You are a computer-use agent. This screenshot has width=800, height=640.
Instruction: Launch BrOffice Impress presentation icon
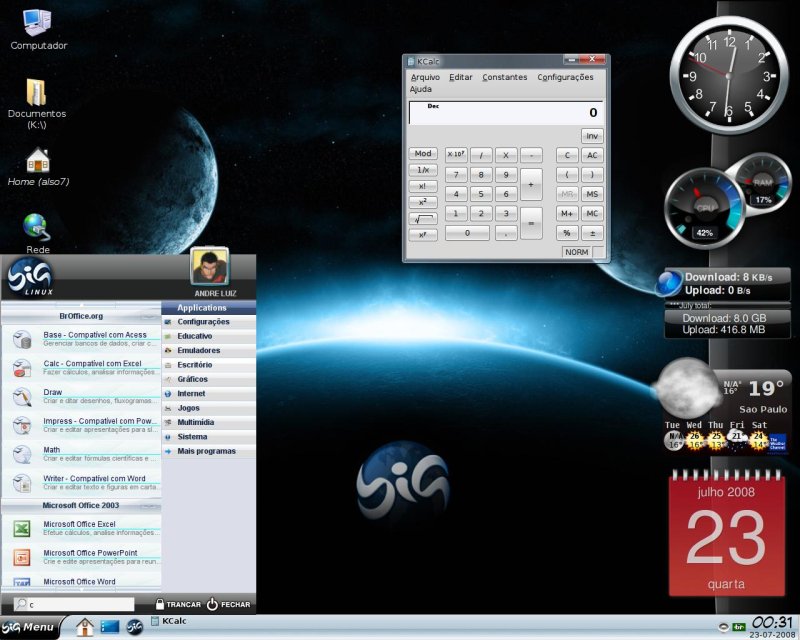point(22,425)
